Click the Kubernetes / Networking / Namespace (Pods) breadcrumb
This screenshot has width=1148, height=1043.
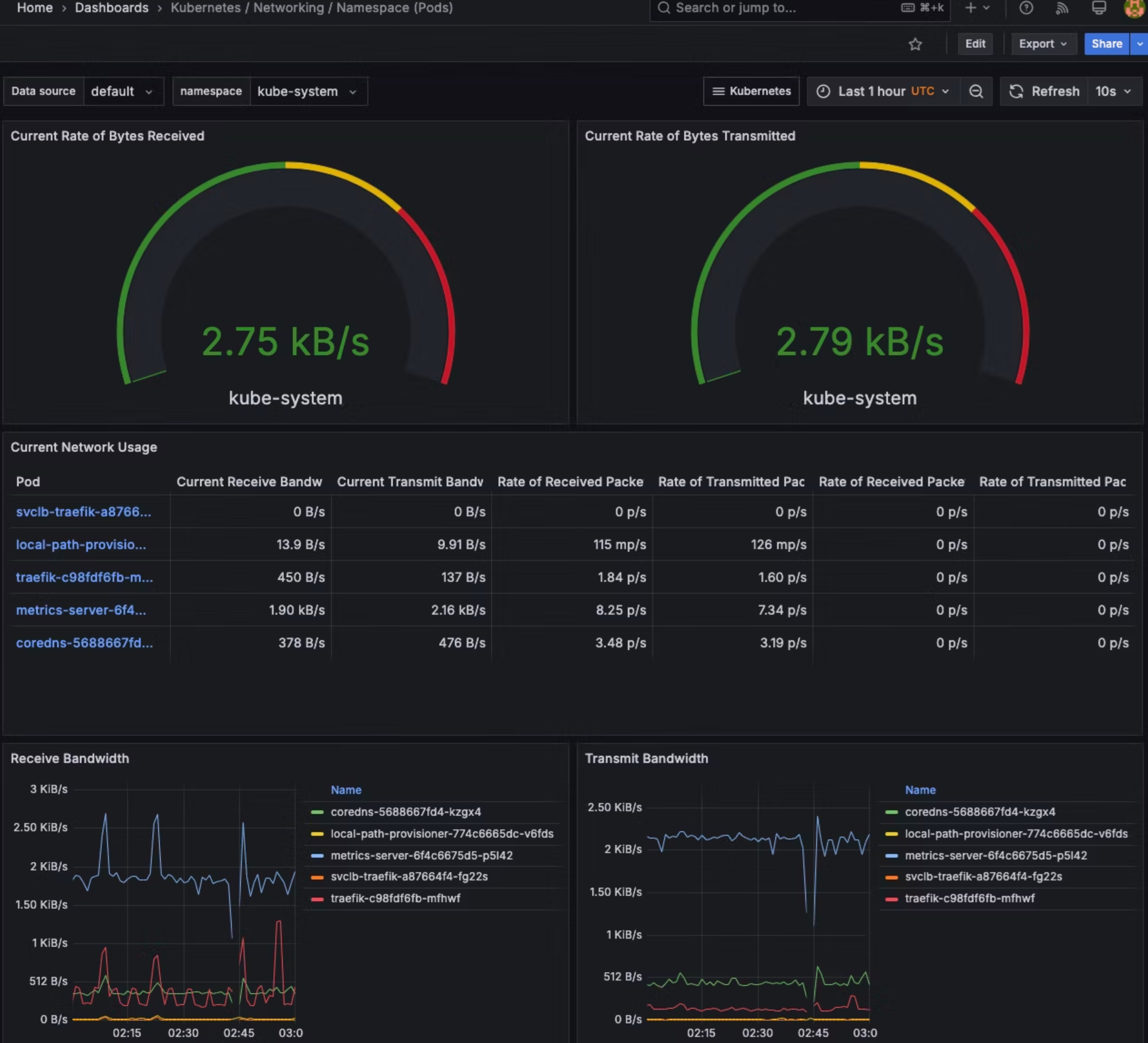click(x=312, y=8)
